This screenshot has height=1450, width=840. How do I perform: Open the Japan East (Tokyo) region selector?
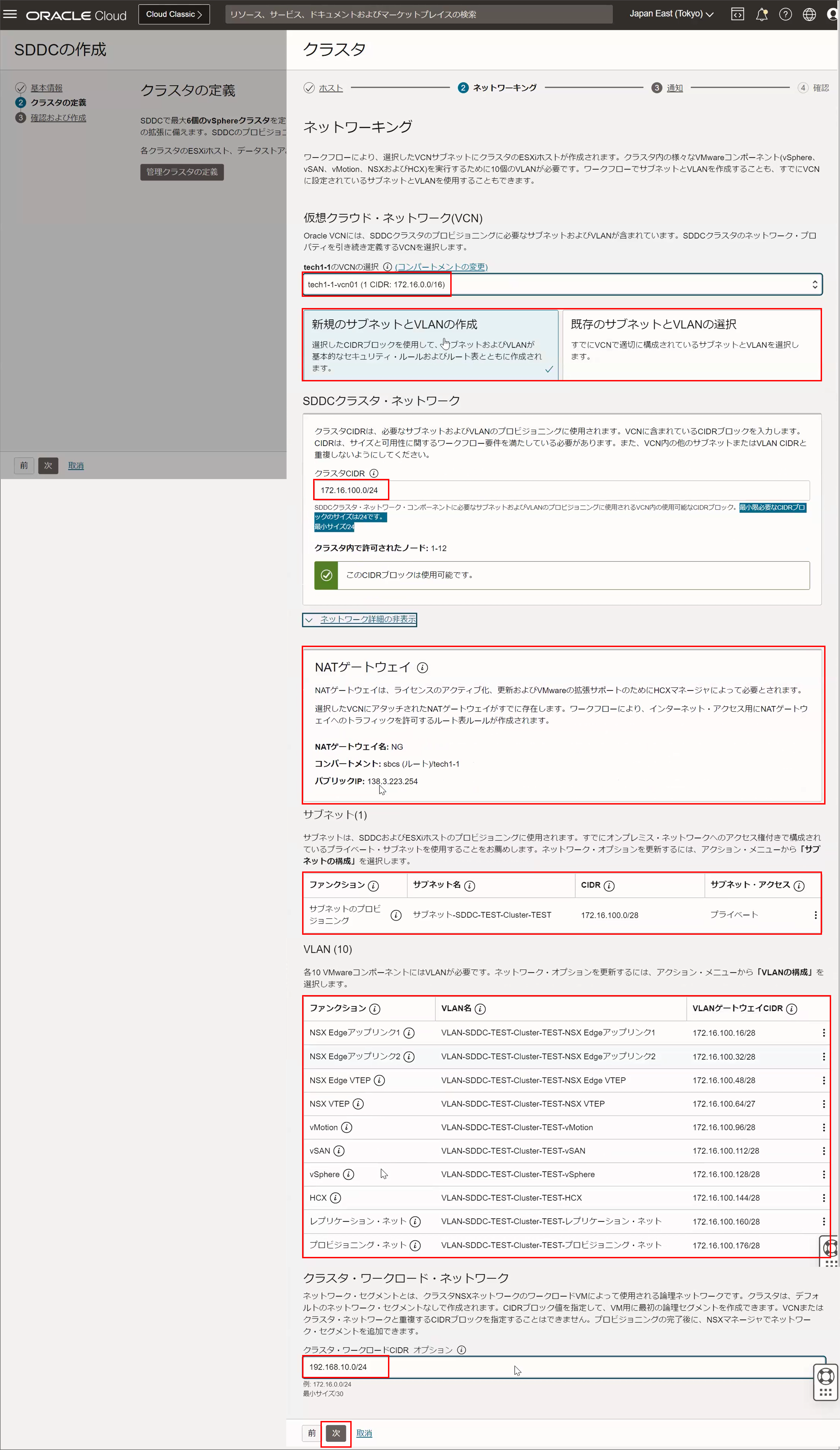click(x=671, y=14)
